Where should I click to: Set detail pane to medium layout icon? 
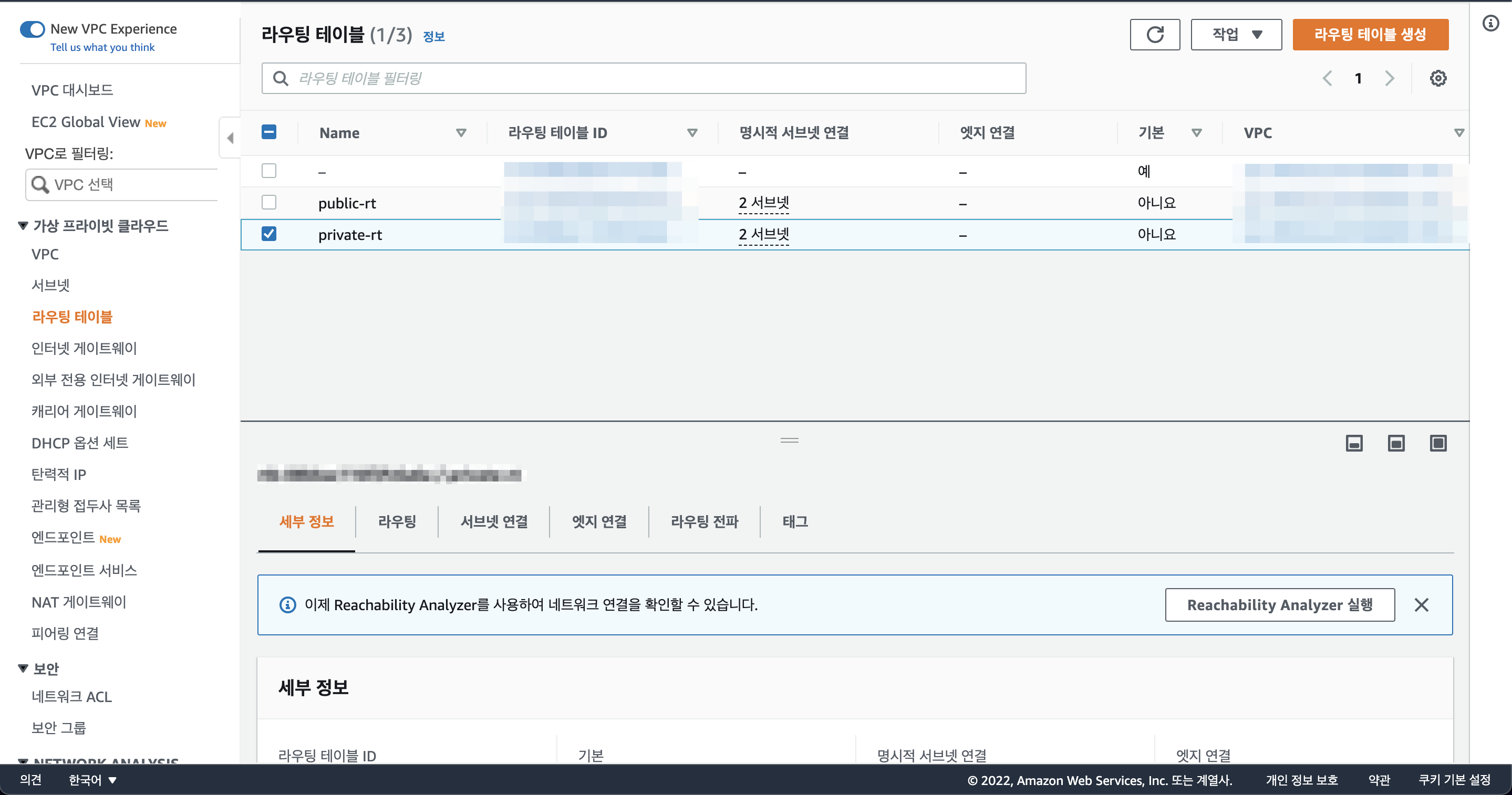pos(1396,443)
